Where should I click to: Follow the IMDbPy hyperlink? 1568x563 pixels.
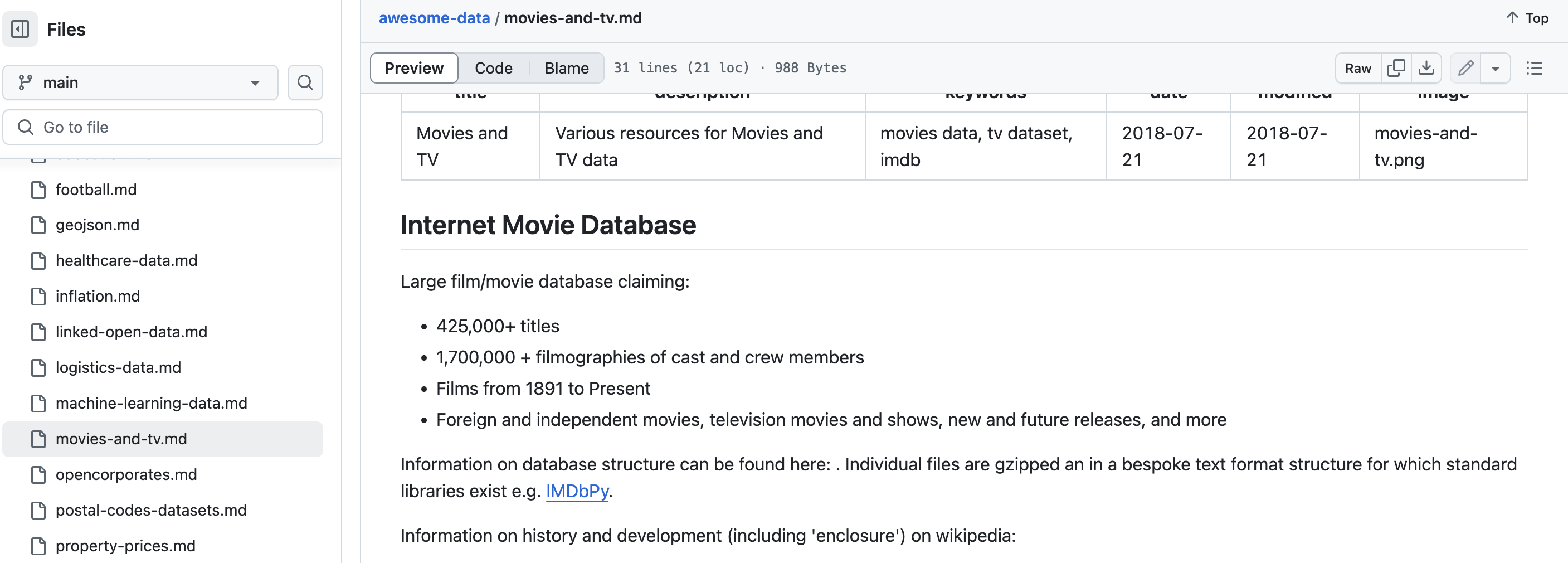tap(577, 491)
